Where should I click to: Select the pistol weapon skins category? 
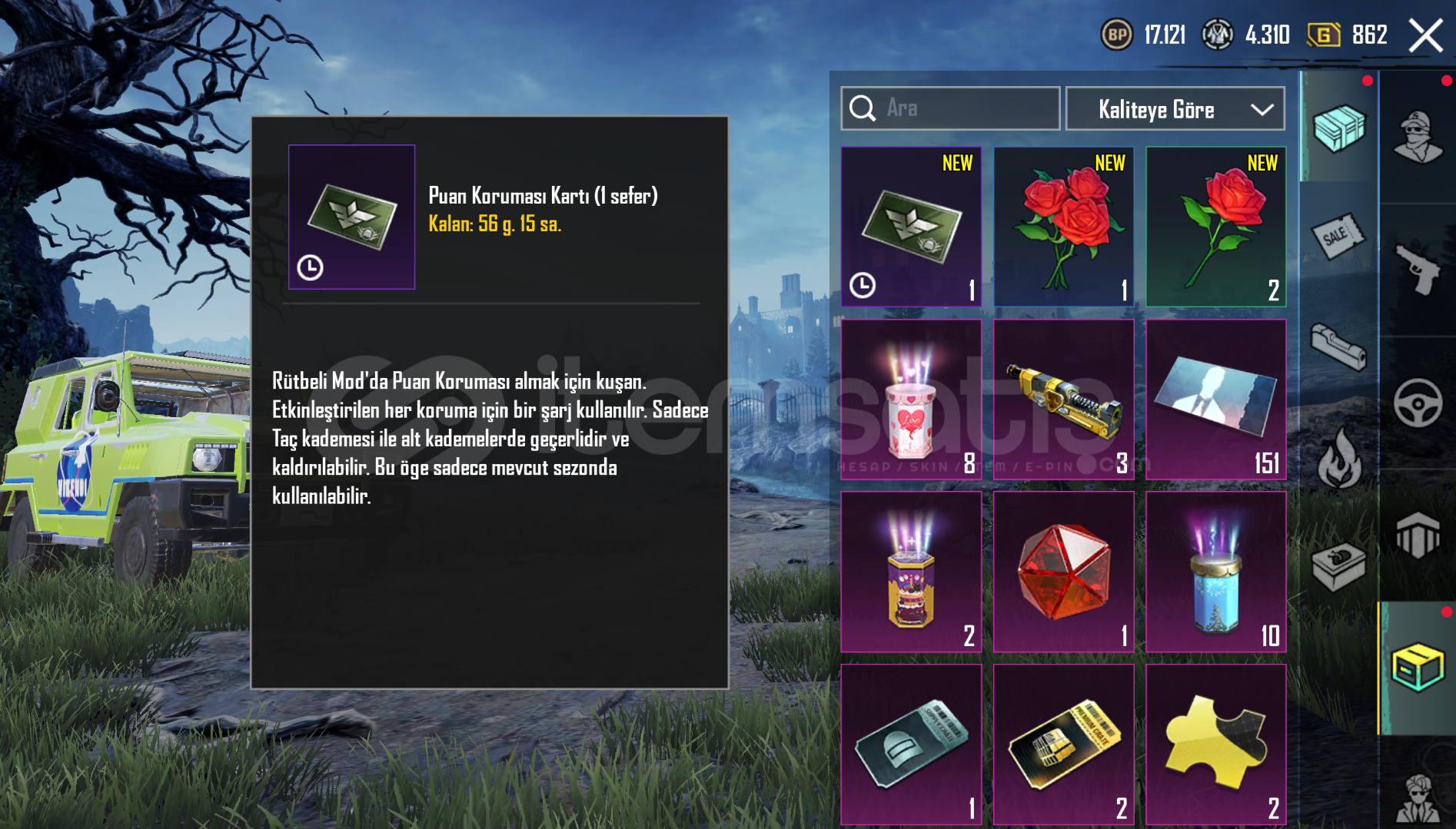[1418, 269]
